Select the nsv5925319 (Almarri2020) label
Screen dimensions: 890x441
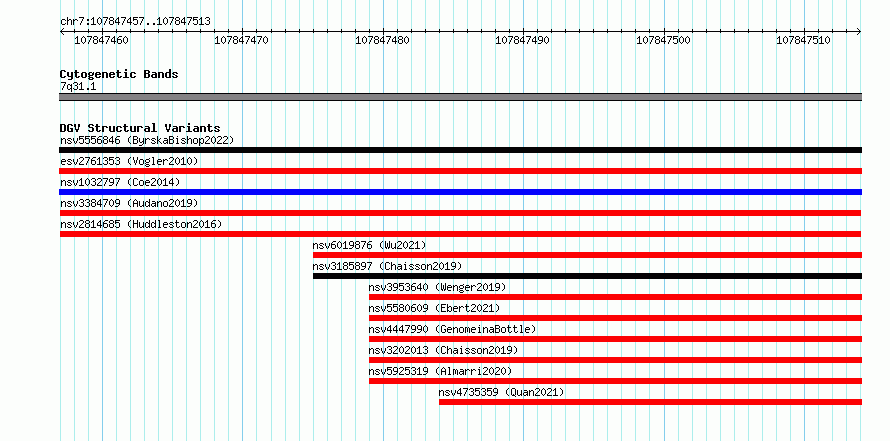coord(440,371)
